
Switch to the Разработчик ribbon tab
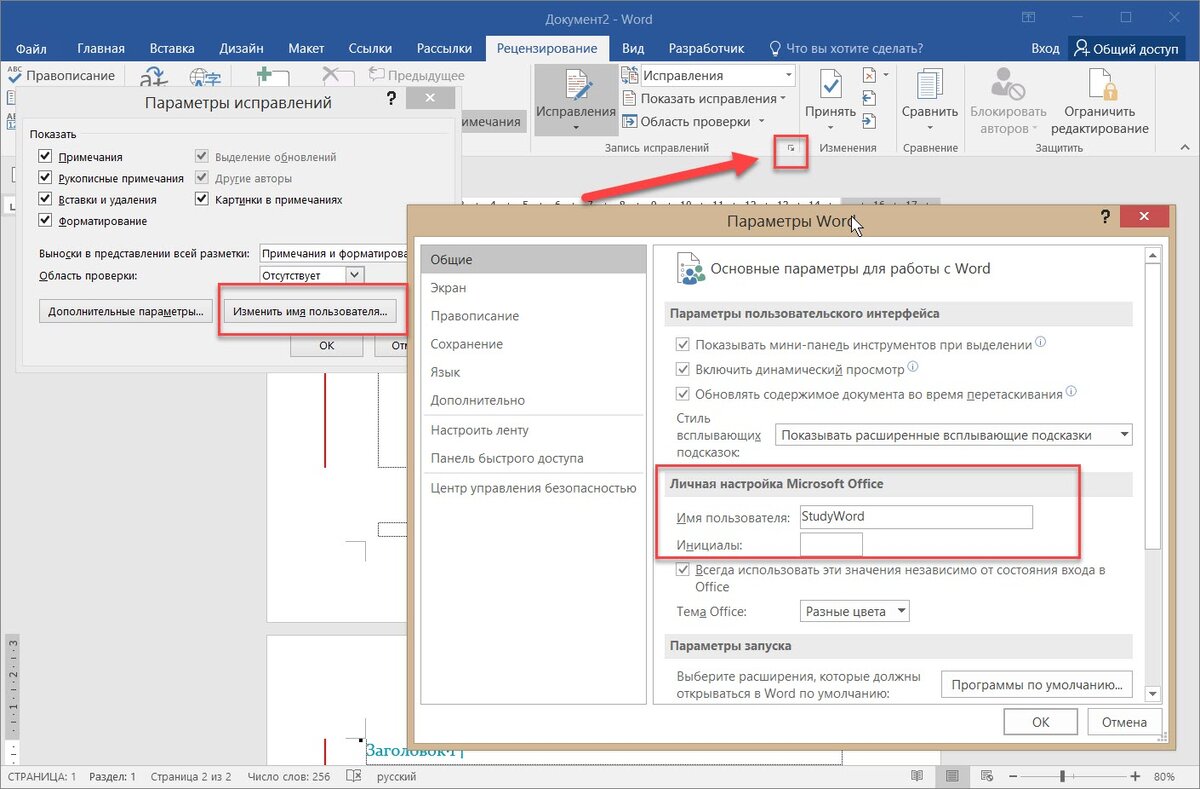[x=706, y=48]
